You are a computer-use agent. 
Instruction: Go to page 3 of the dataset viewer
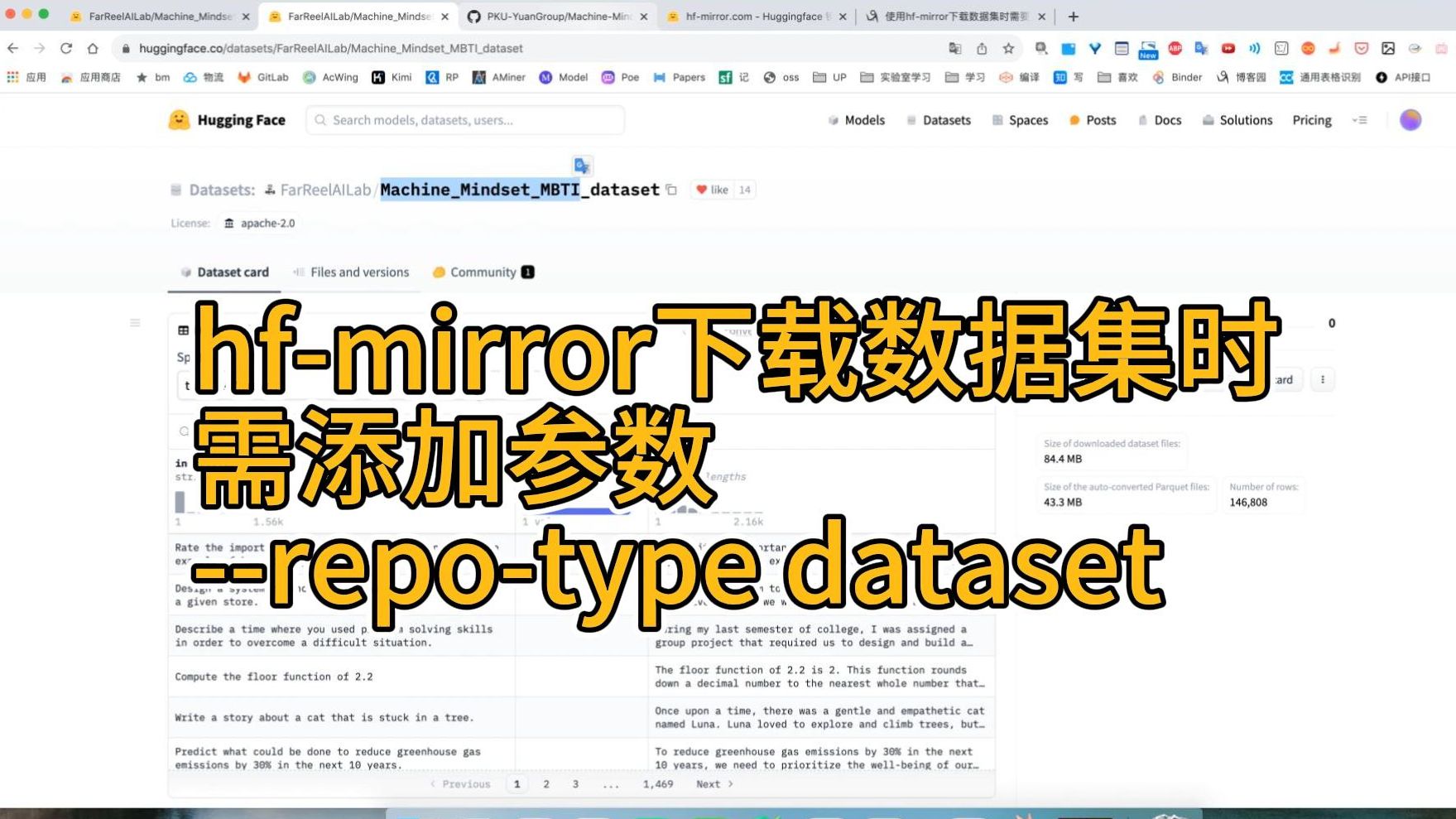[575, 784]
